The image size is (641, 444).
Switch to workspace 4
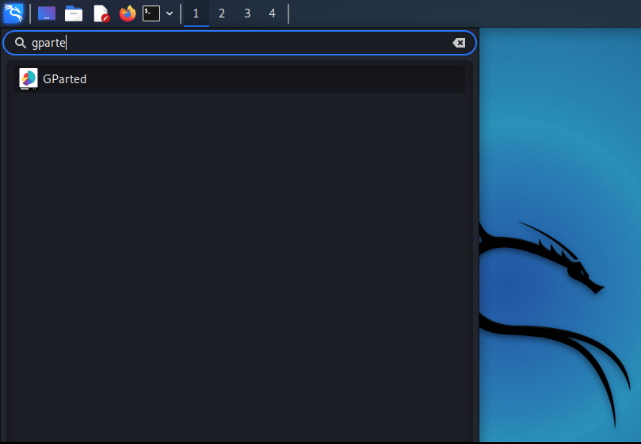click(272, 13)
